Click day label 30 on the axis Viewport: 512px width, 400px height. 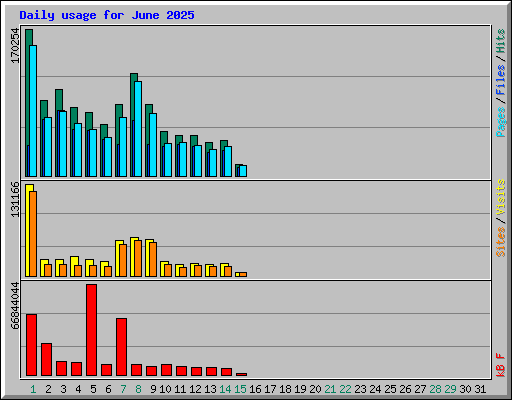point(465,389)
